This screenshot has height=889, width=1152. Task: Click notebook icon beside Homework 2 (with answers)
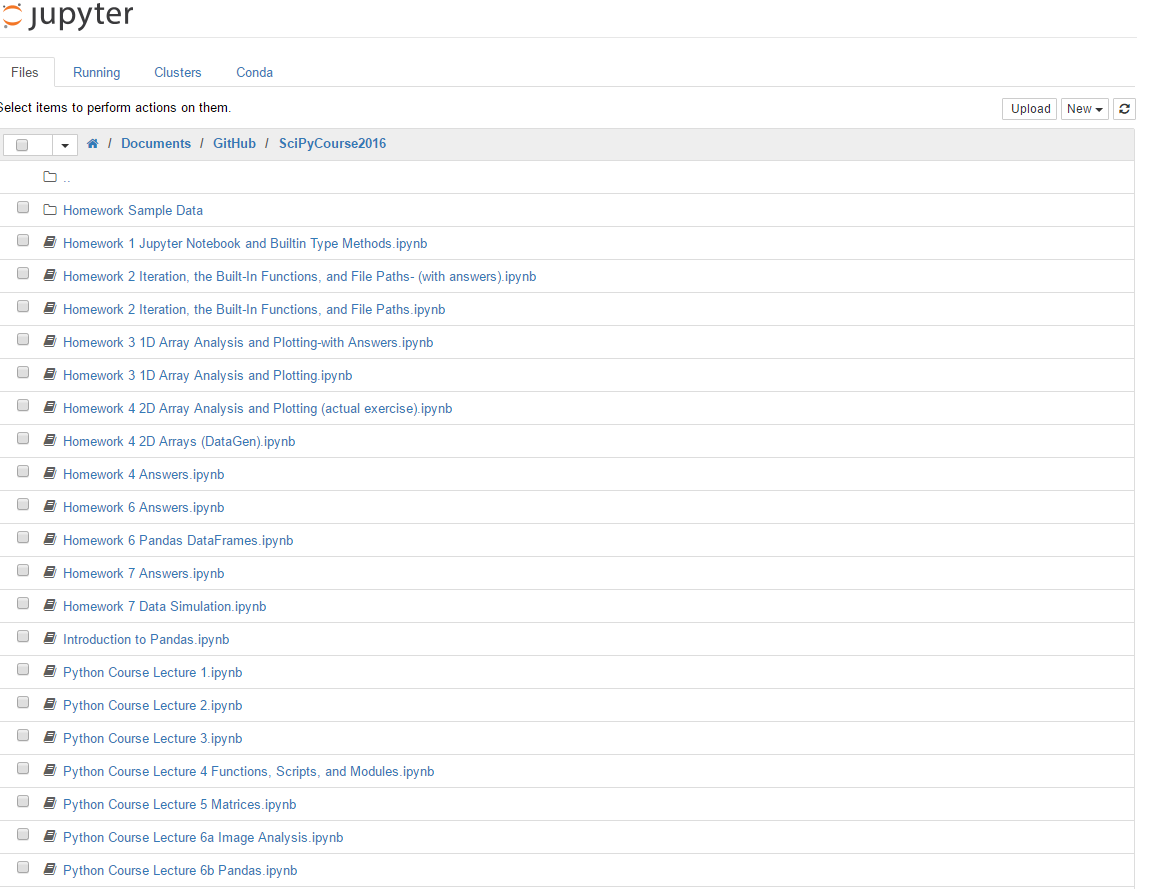(50, 276)
